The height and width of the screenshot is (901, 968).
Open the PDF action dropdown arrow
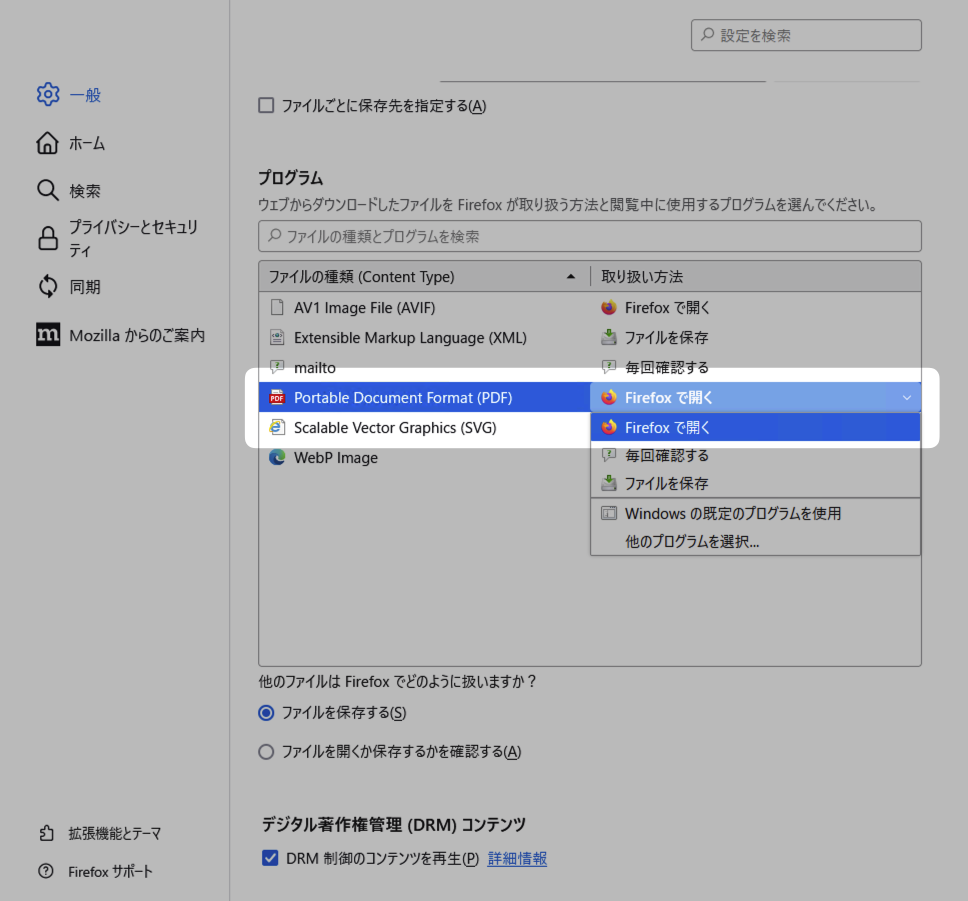pyautogui.click(x=906, y=398)
